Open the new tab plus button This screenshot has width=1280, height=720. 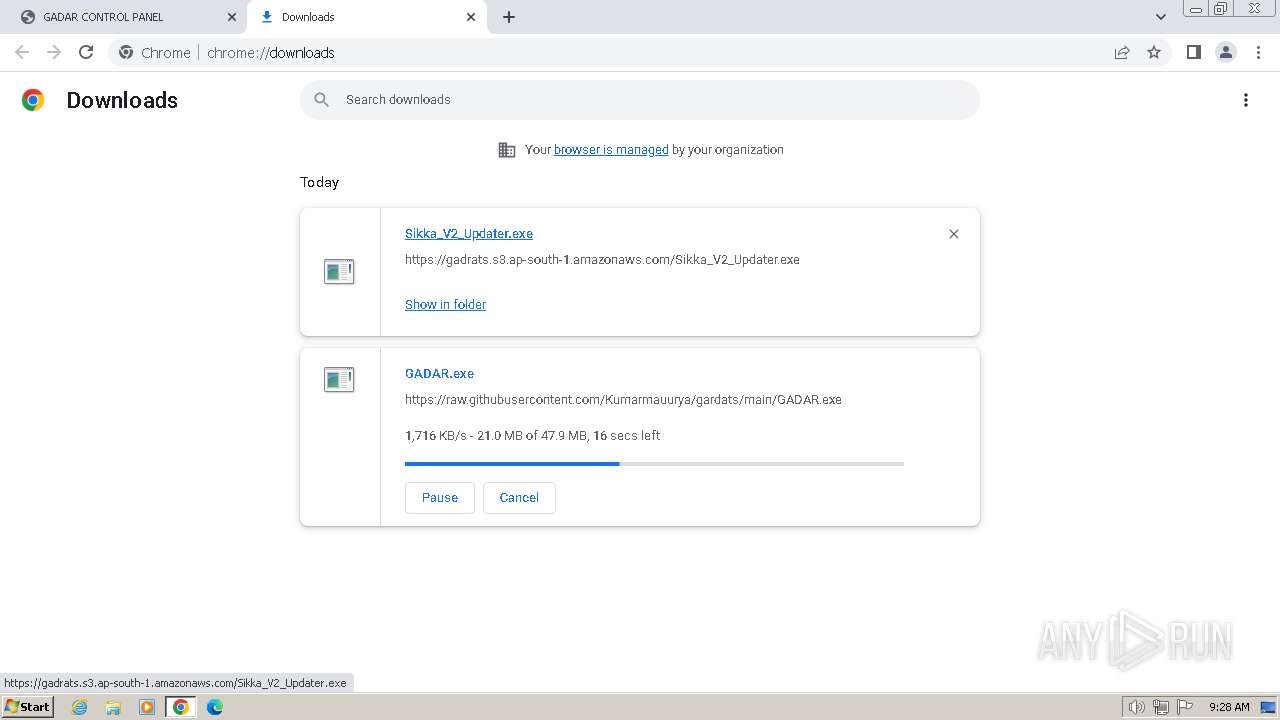pyautogui.click(x=508, y=17)
